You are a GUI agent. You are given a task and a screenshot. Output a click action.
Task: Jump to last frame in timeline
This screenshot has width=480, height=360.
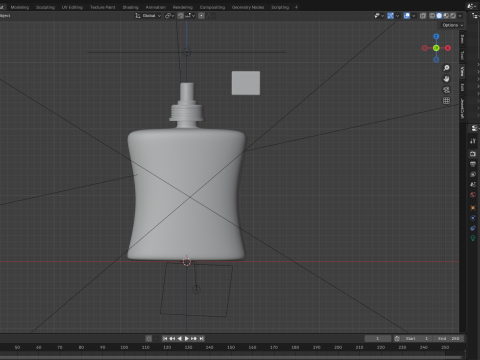pyautogui.click(x=201, y=339)
